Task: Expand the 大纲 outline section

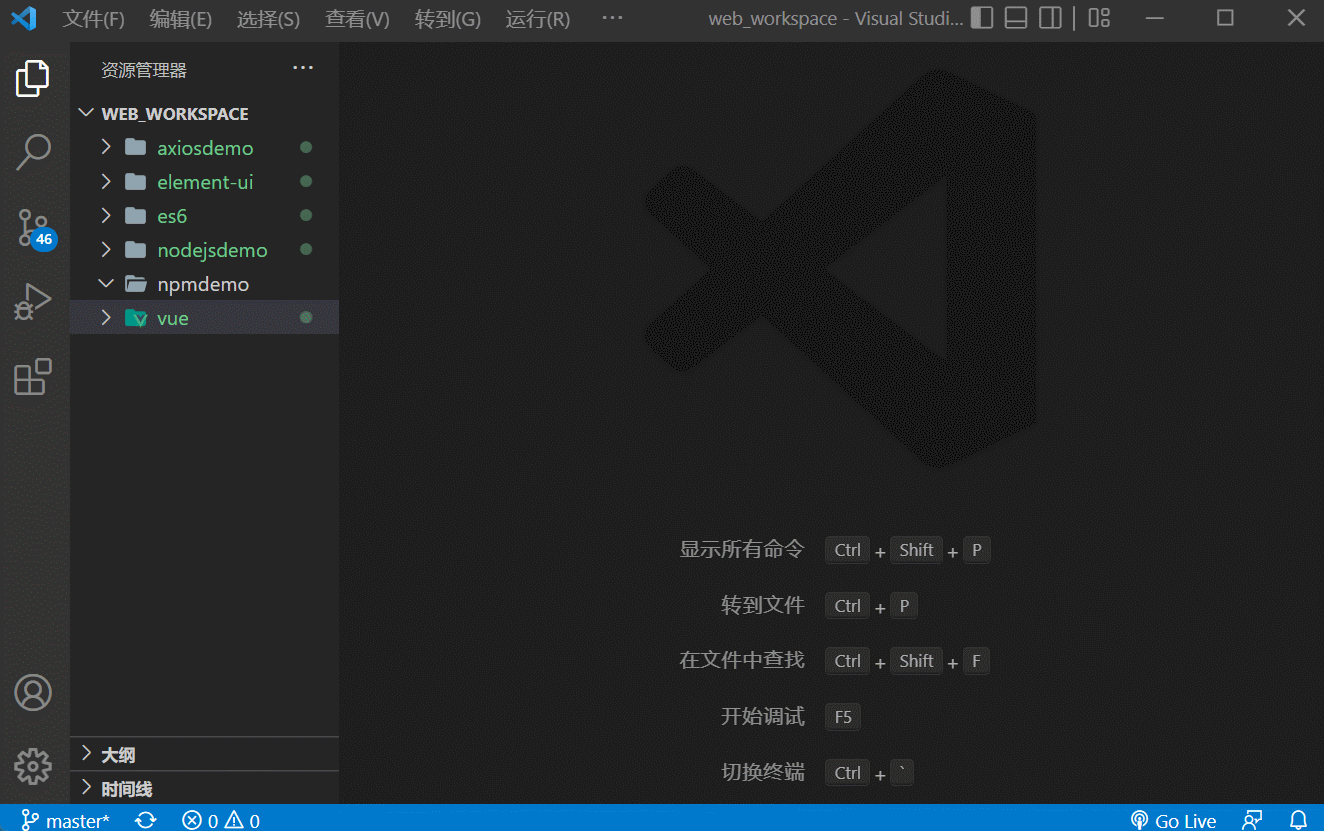Action: 85,754
